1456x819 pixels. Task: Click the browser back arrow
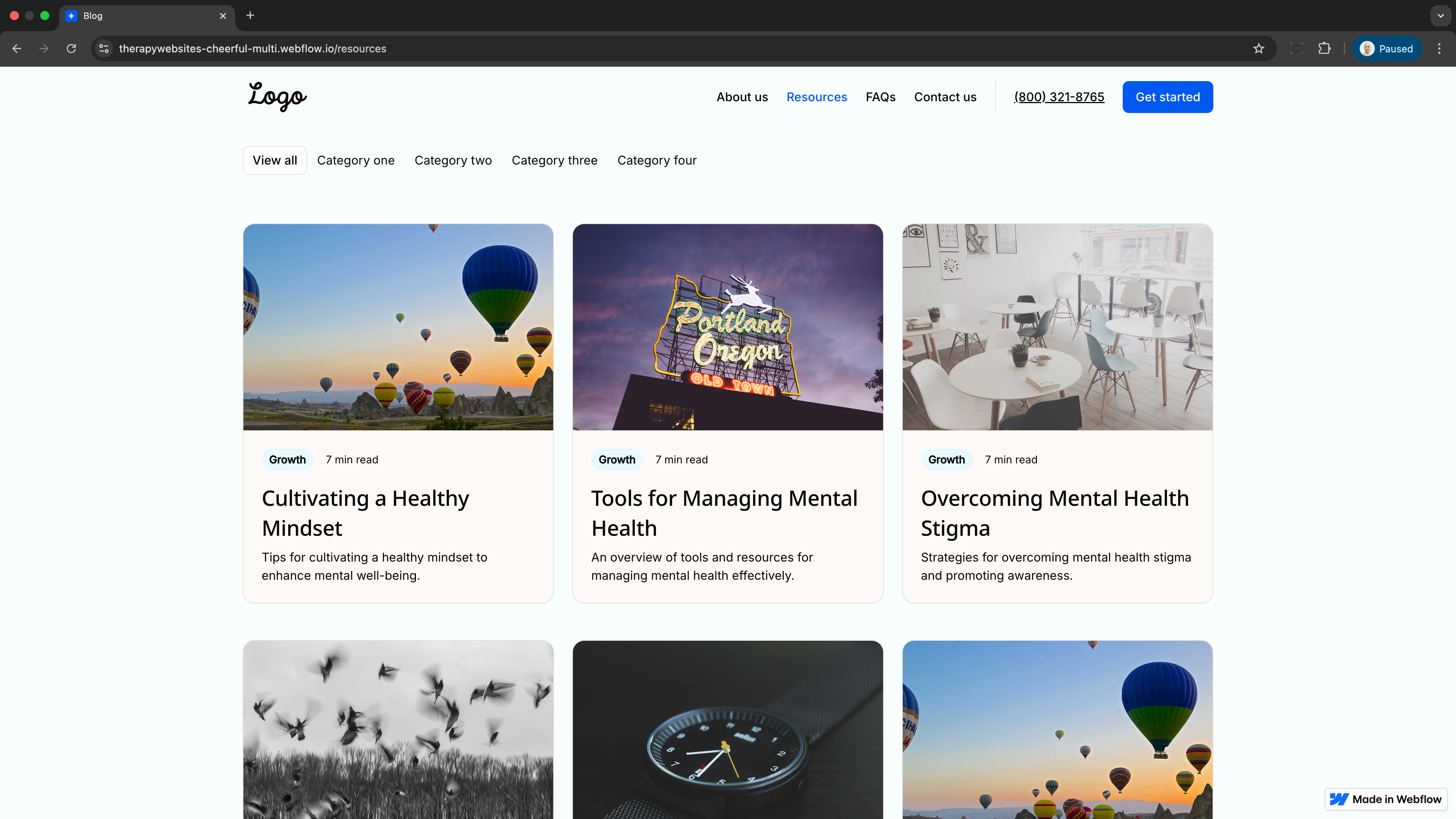tap(17, 49)
